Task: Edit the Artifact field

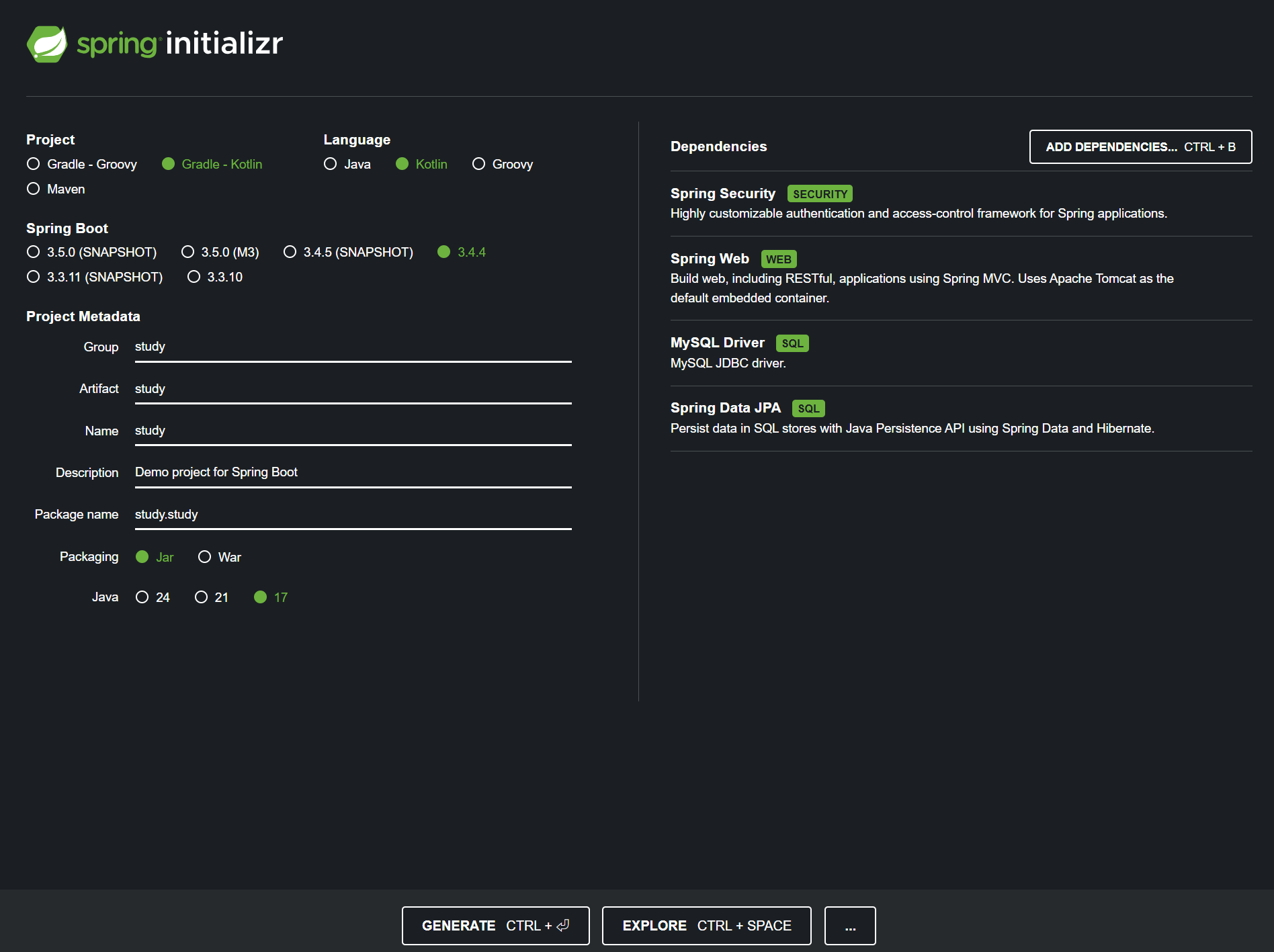Action: tap(353, 389)
